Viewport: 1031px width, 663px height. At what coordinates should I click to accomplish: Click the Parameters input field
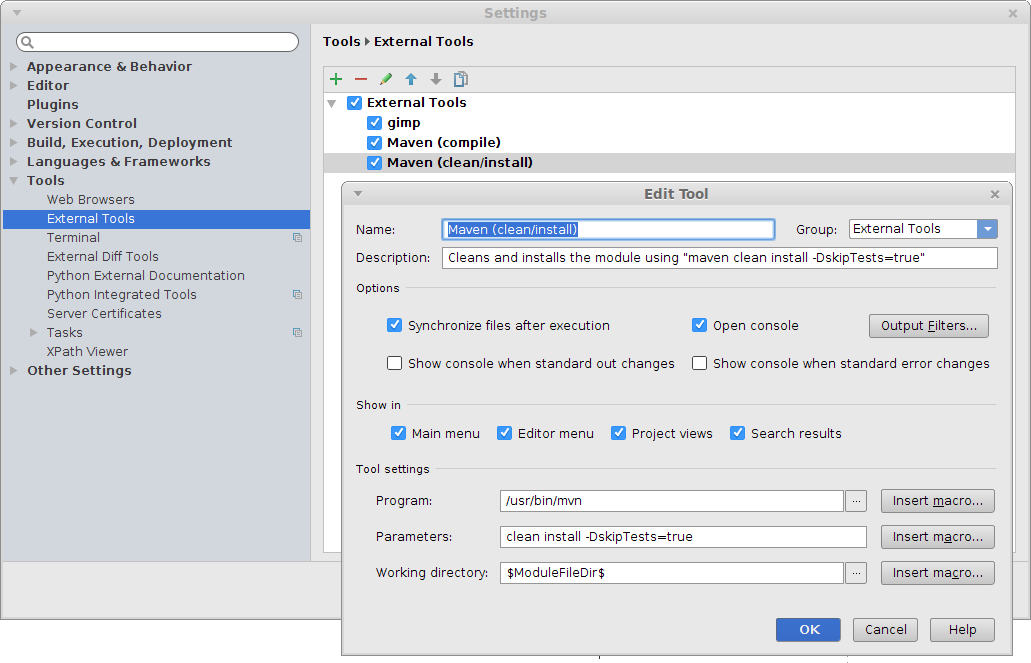pyautogui.click(x=683, y=537)
